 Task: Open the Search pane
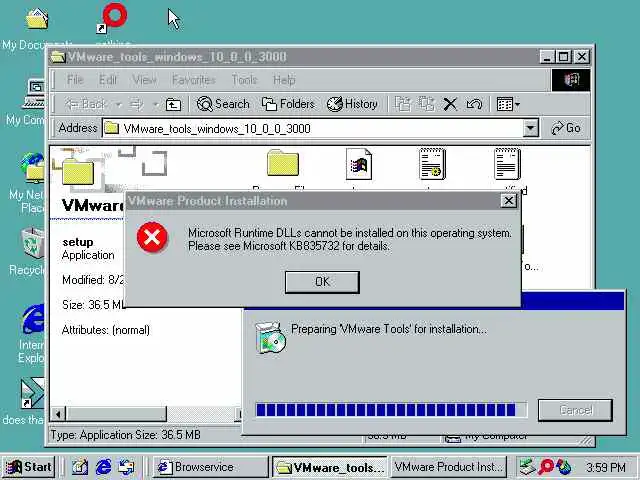click(x=223, y=104)
